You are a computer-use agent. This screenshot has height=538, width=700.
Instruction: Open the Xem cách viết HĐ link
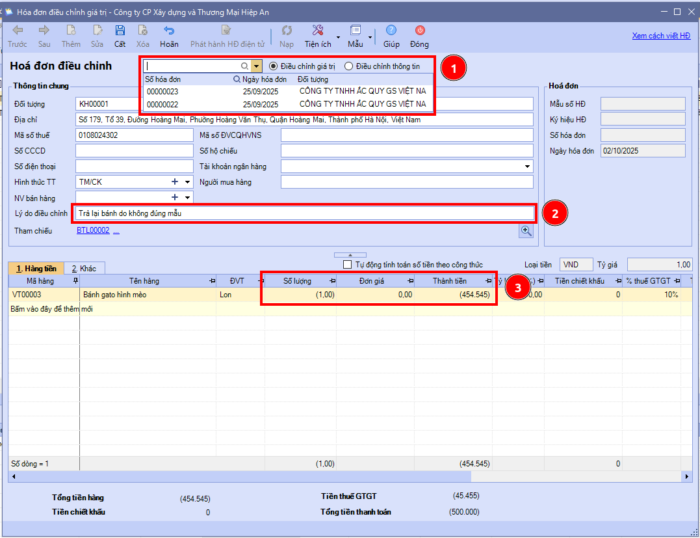[660, 35]
